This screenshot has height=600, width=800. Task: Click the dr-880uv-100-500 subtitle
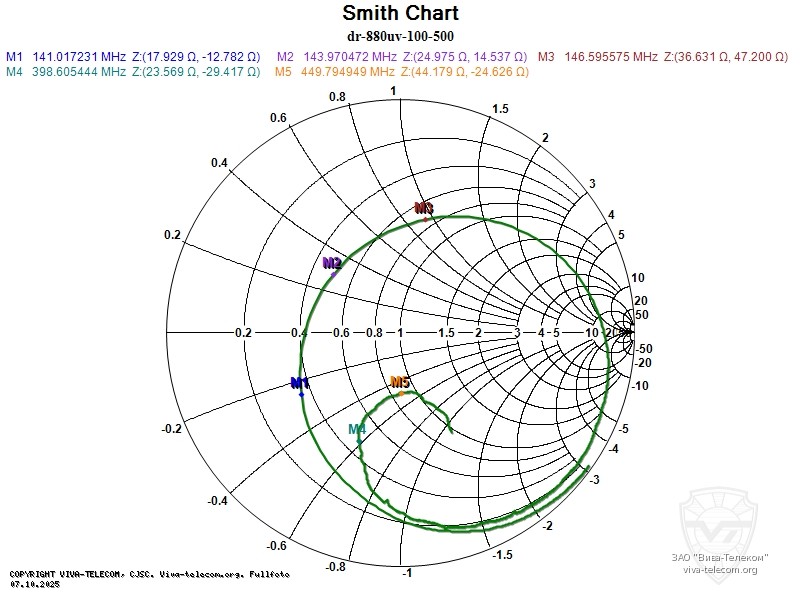pyautogui.click(x=400, y=37)
